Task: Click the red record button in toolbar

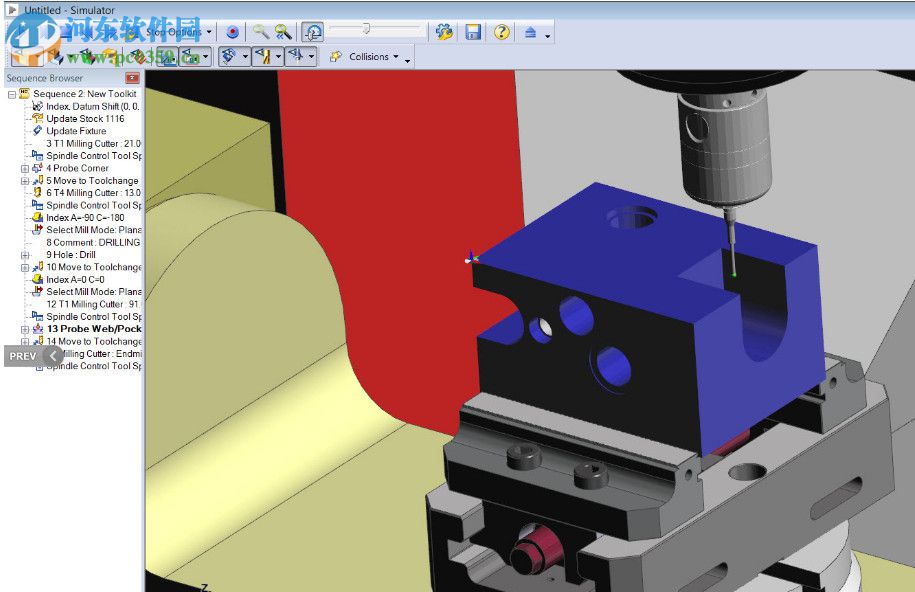Action: tap(232, 32)
